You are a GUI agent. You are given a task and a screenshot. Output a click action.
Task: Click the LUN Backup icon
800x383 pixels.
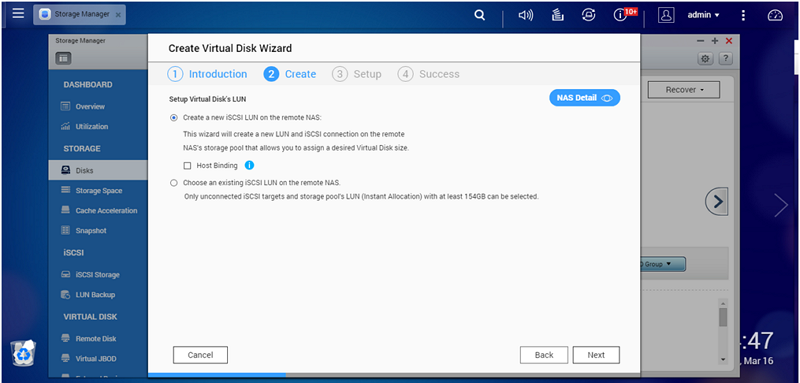[65, 294]
